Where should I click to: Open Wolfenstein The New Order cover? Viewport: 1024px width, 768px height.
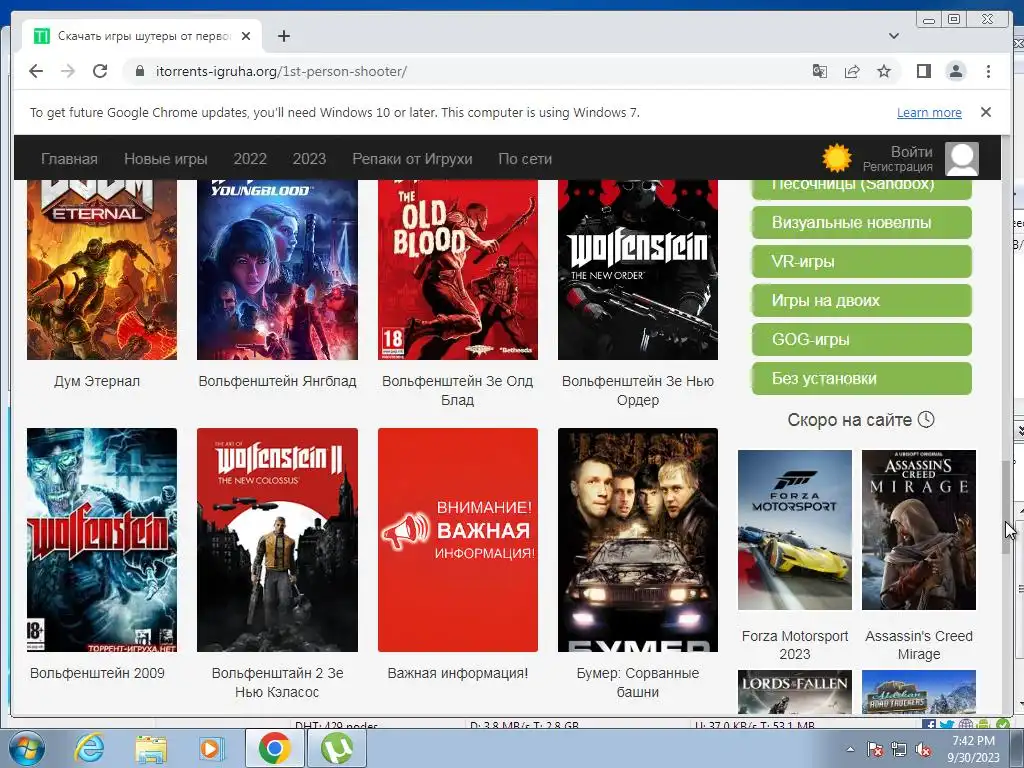point(638,270)
